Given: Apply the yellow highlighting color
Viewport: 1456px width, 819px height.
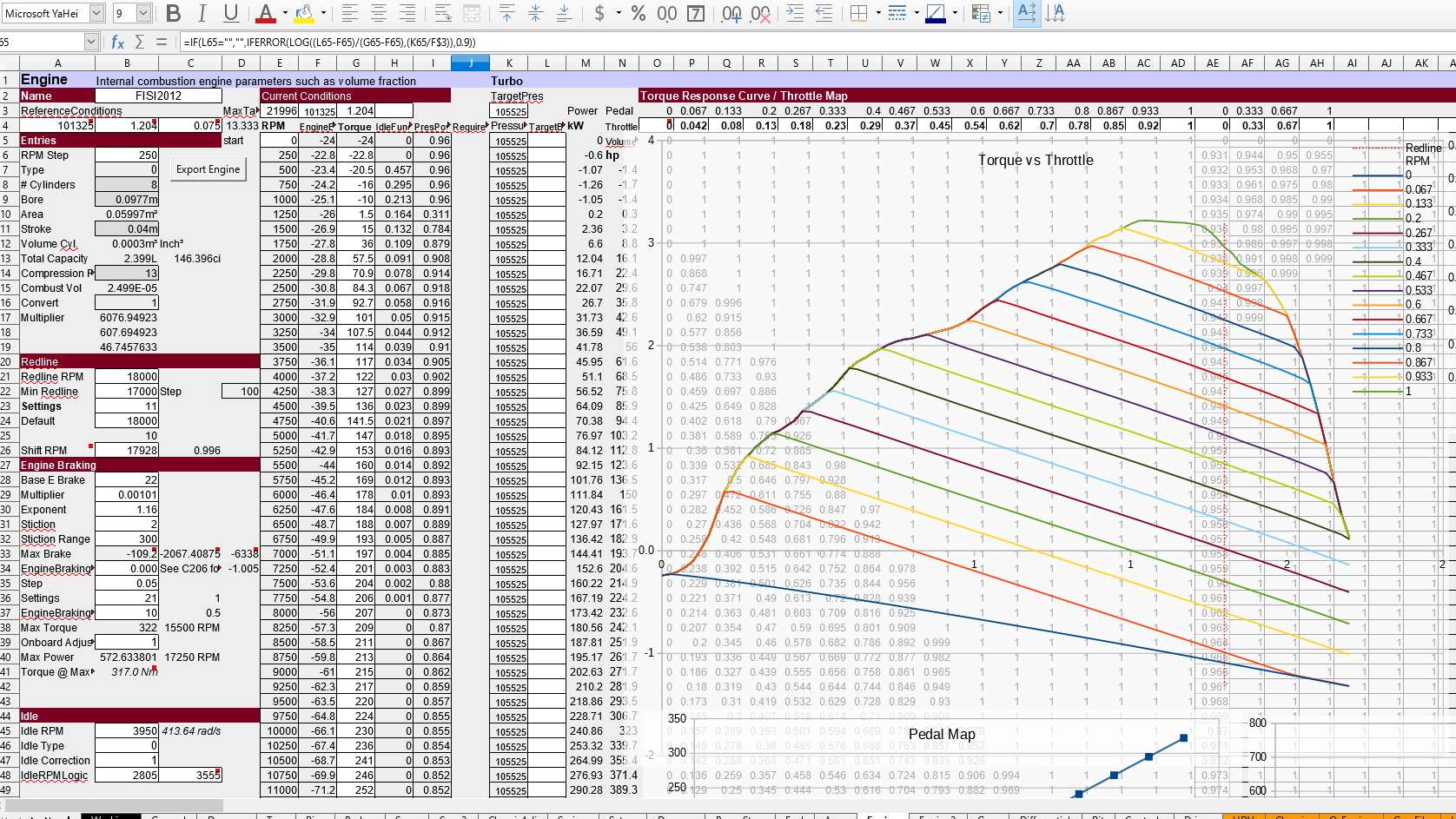Looking at the screenshot, I should click(303, 13).
